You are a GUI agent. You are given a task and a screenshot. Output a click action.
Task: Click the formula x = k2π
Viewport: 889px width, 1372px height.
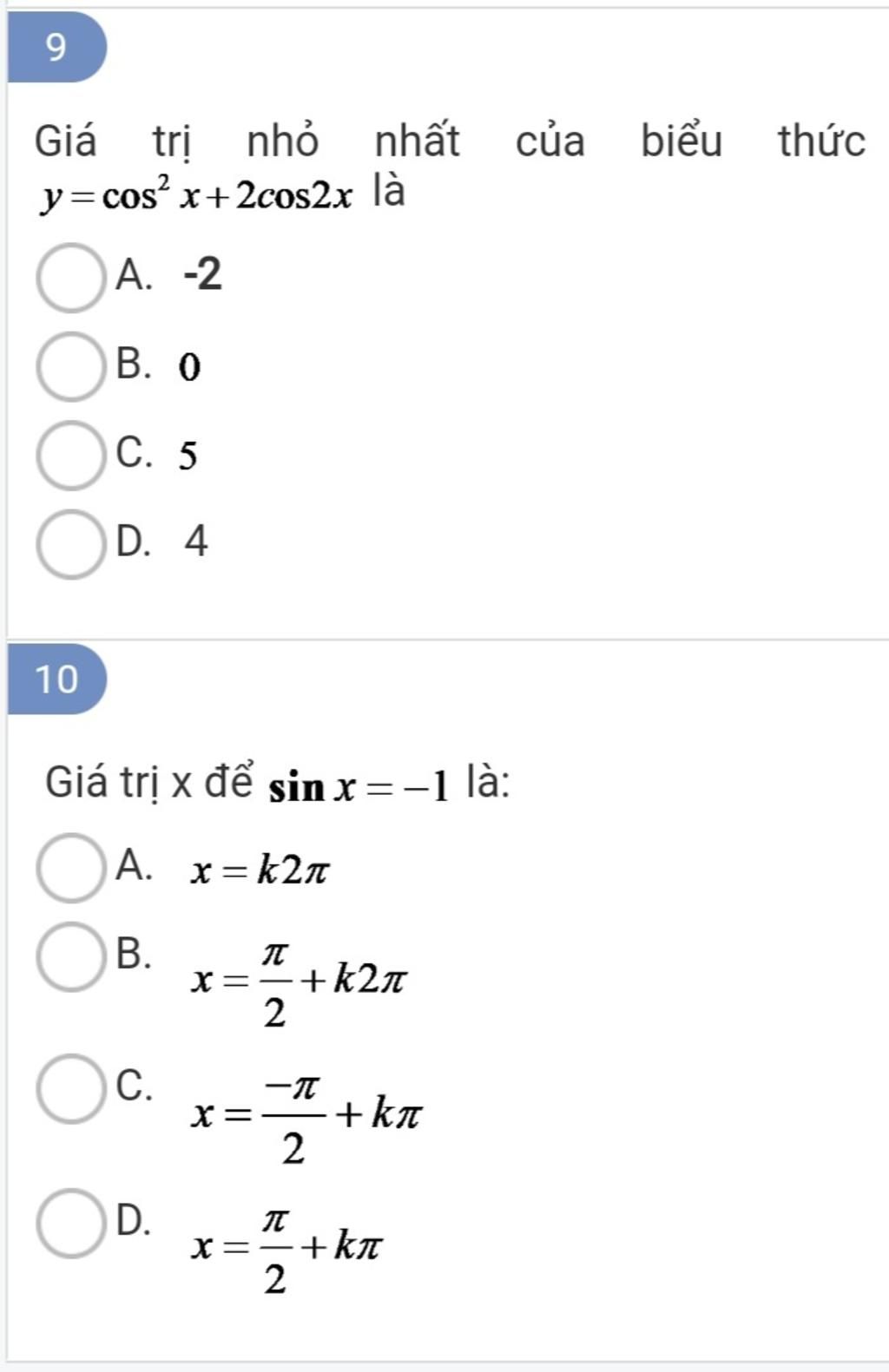click(260, 870)
